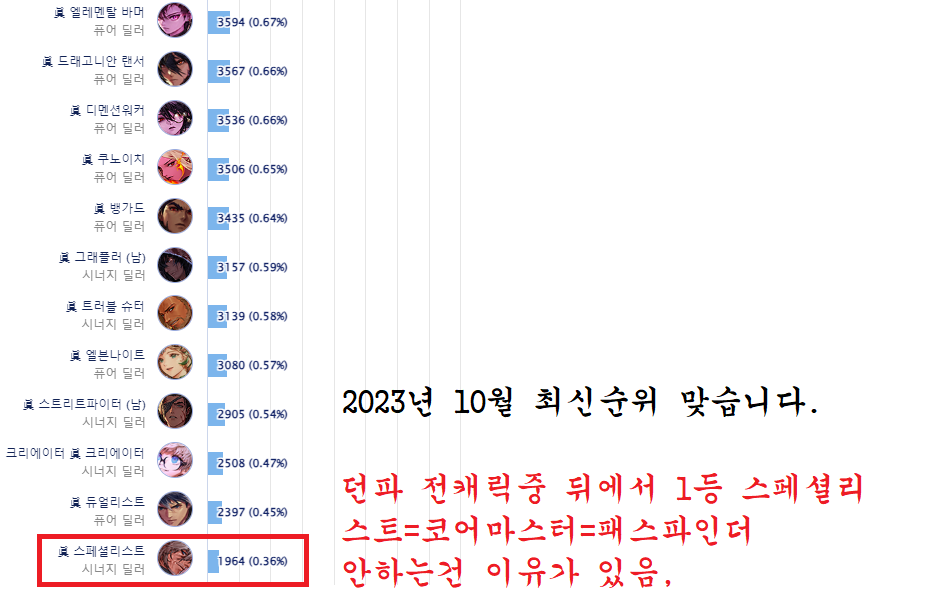Viewport: 952px width, 614px height.
Task: Click the 스트리트파이터 (남) portrait icon
Action: [175, 412]
